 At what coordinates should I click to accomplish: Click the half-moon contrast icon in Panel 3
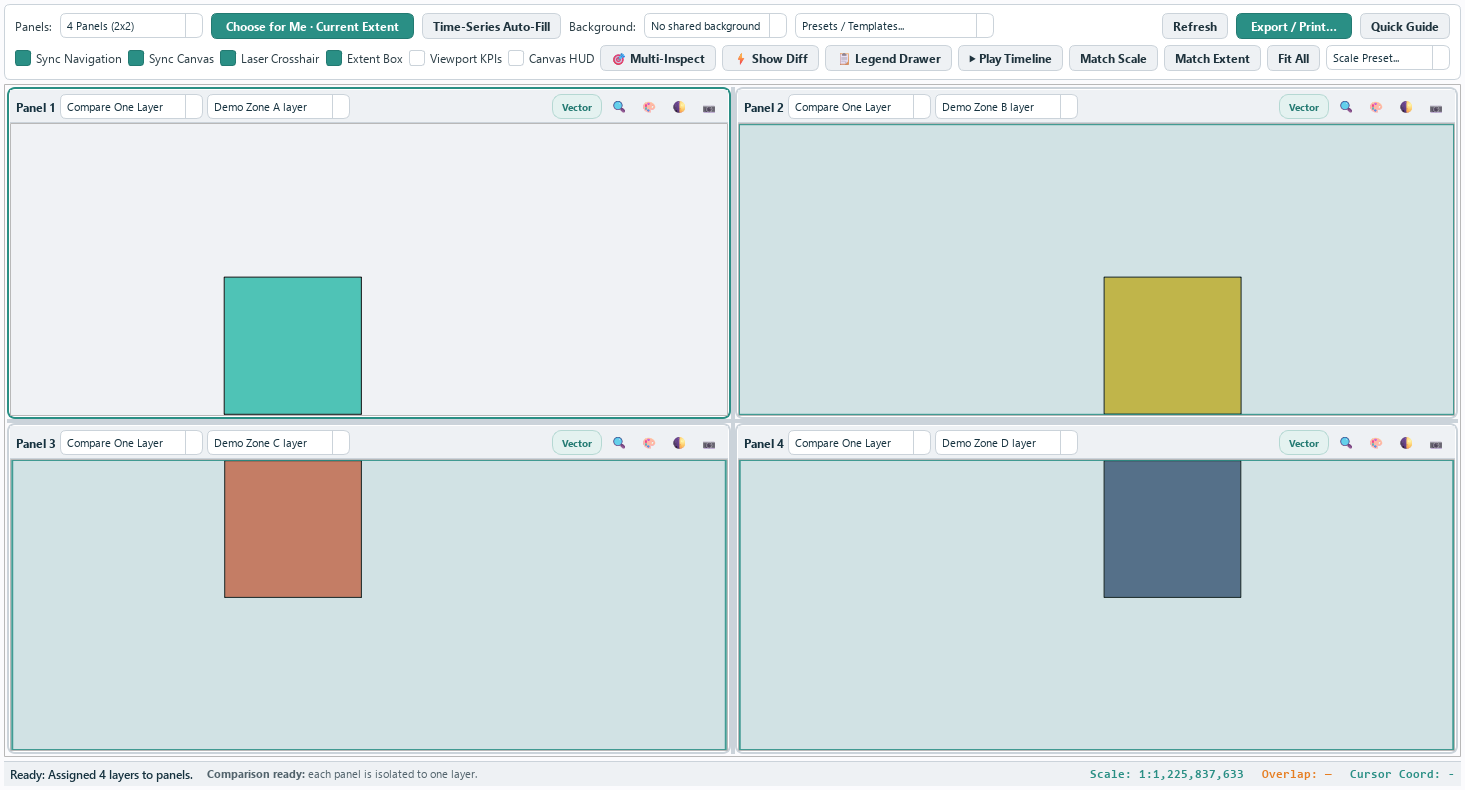(679, 443)
